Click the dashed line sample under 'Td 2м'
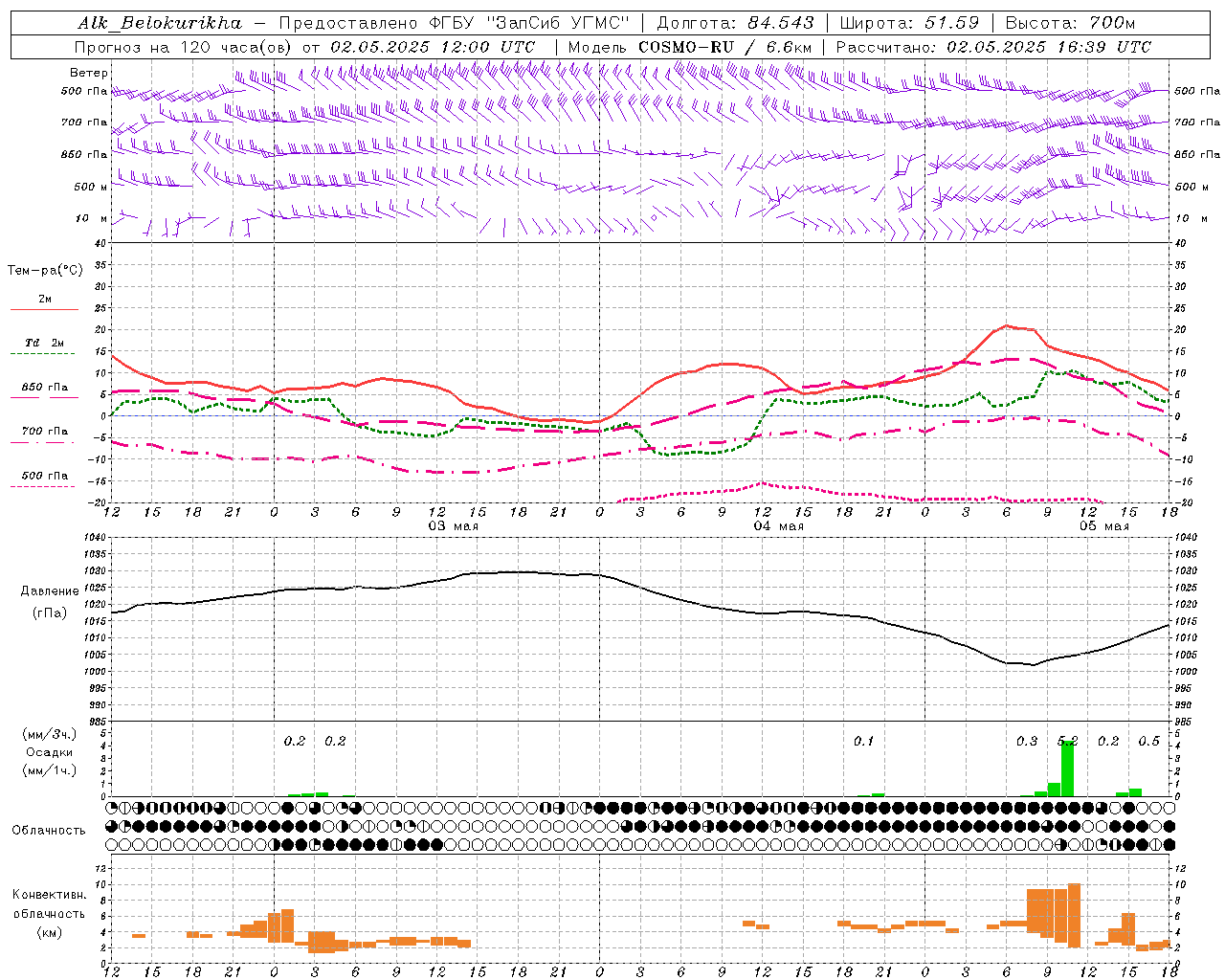Screen dimensions: 1225x980 point(44,354)
